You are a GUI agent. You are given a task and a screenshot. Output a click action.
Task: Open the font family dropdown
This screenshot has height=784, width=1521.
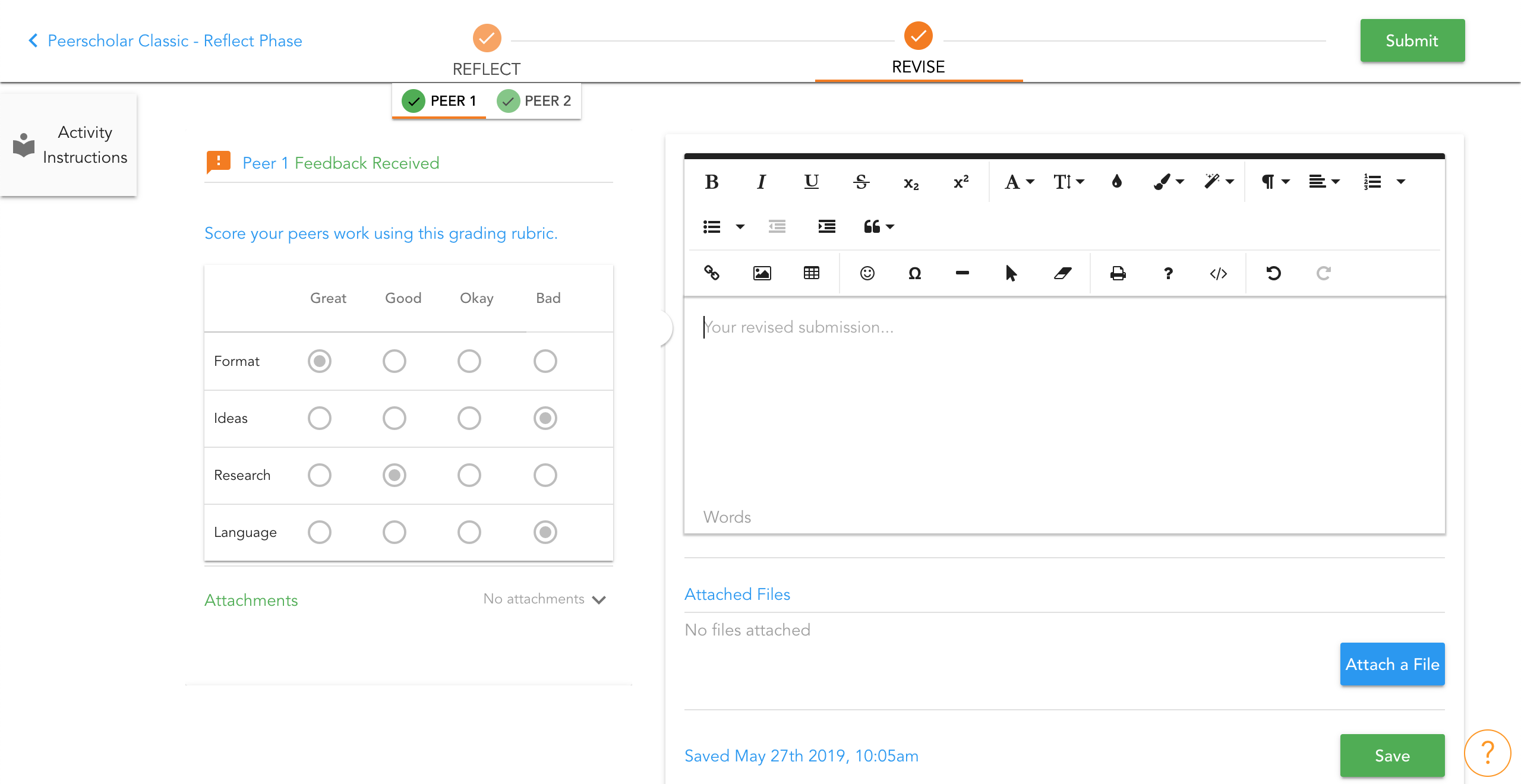(x=1018, y=182)
